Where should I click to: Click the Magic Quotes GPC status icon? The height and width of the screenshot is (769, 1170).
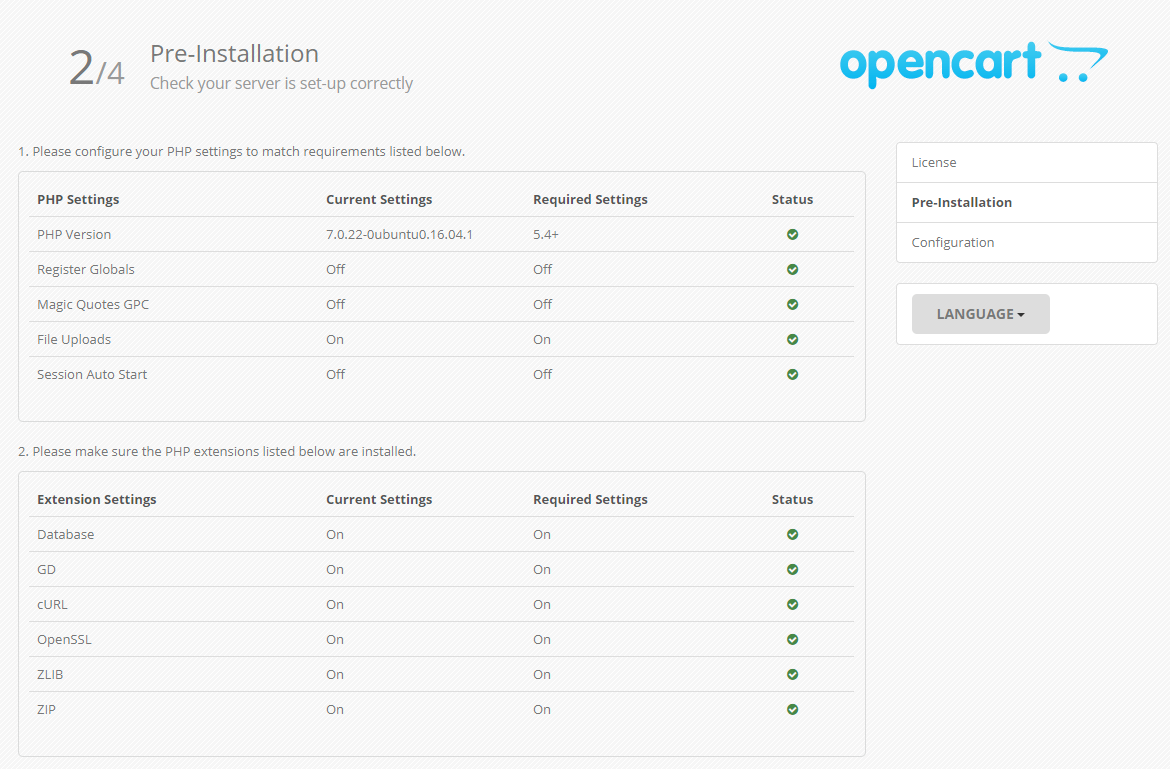(792, 304)
